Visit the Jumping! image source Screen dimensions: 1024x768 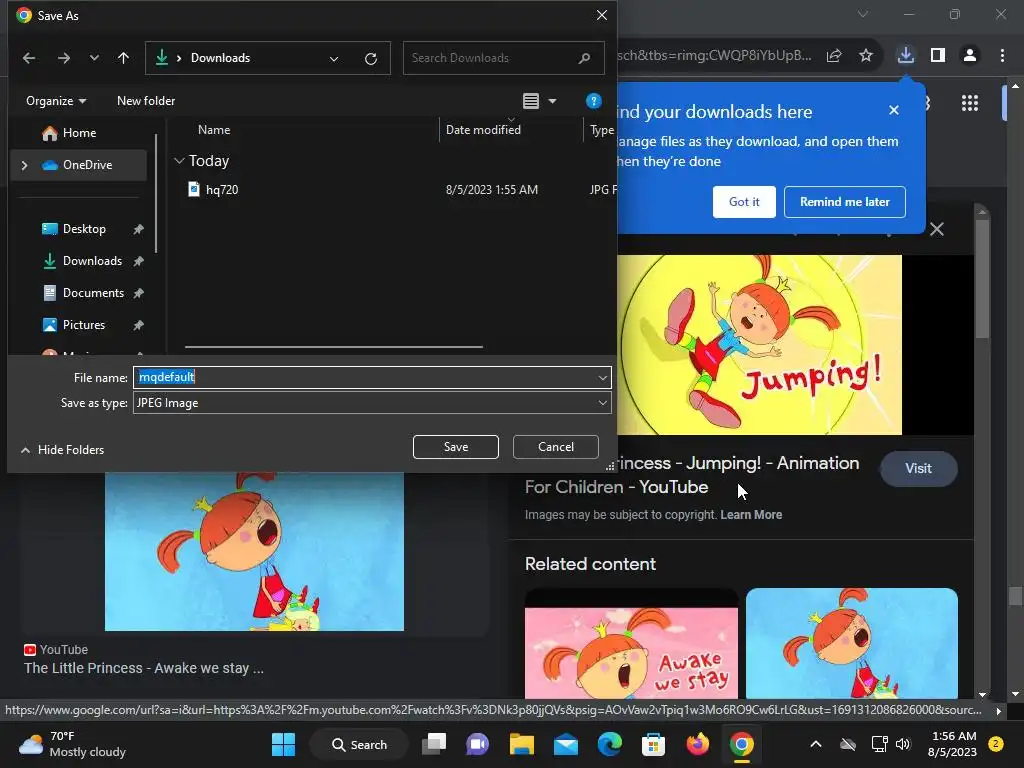click(x=918, y=469)
